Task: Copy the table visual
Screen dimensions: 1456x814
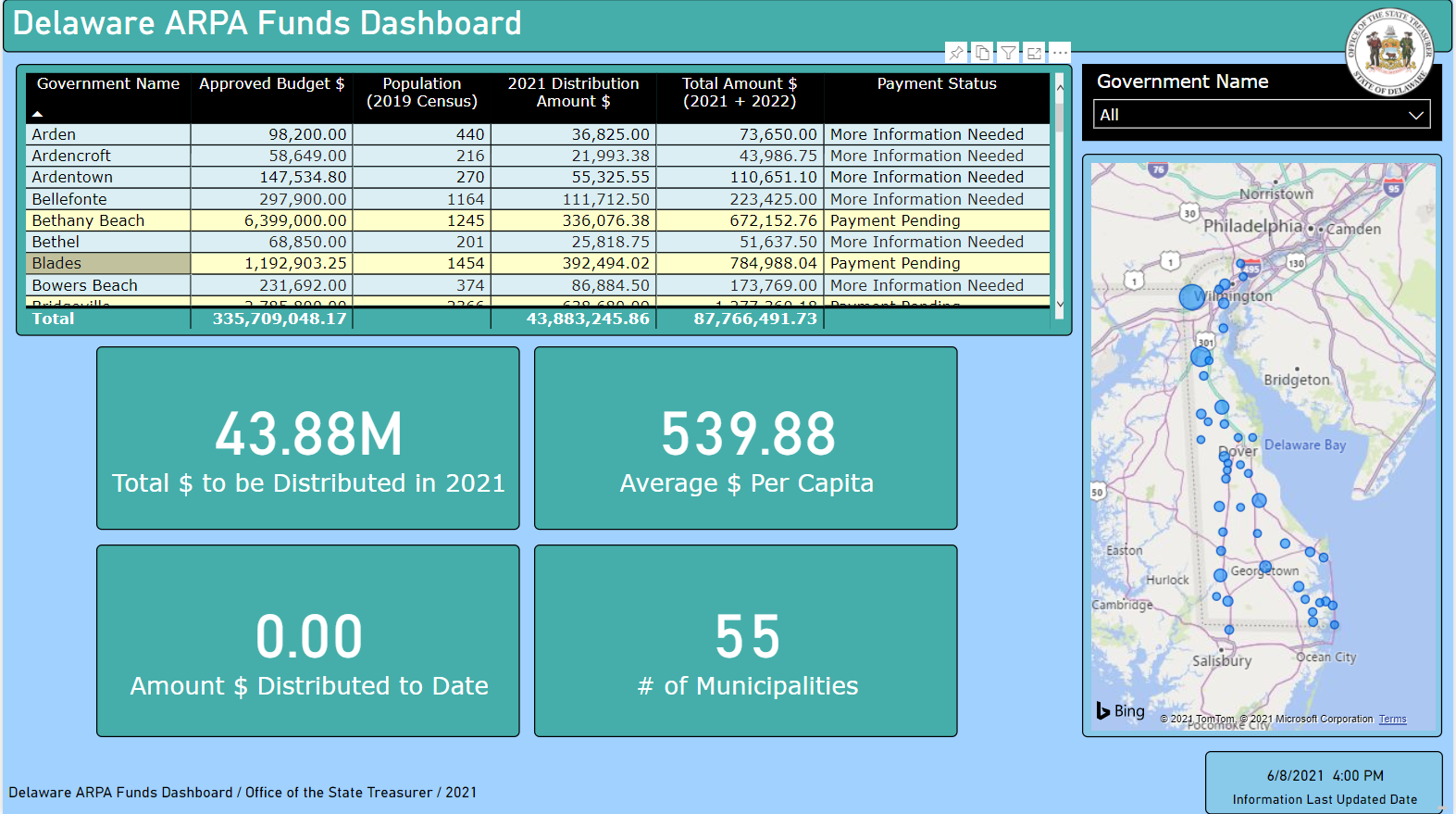Action: tap(982, 53)
